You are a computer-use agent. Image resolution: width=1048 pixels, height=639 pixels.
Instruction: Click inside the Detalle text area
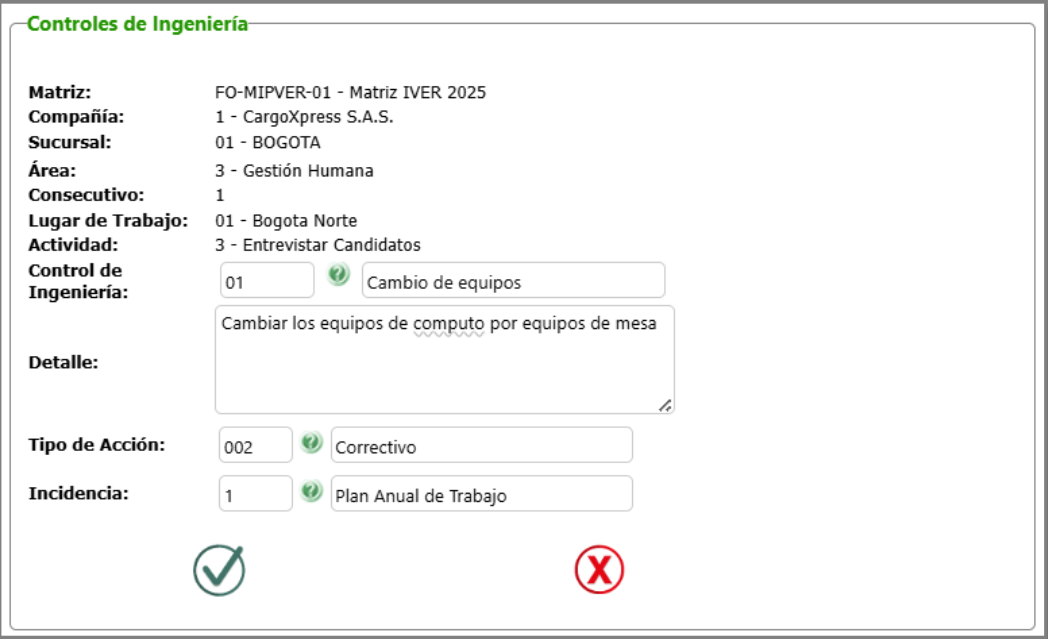click(x=440, y=360)
